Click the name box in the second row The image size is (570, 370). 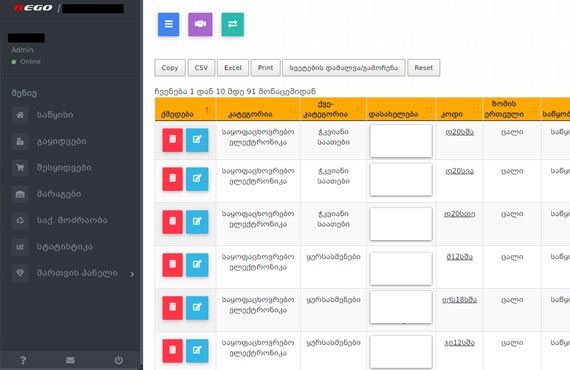401,180
